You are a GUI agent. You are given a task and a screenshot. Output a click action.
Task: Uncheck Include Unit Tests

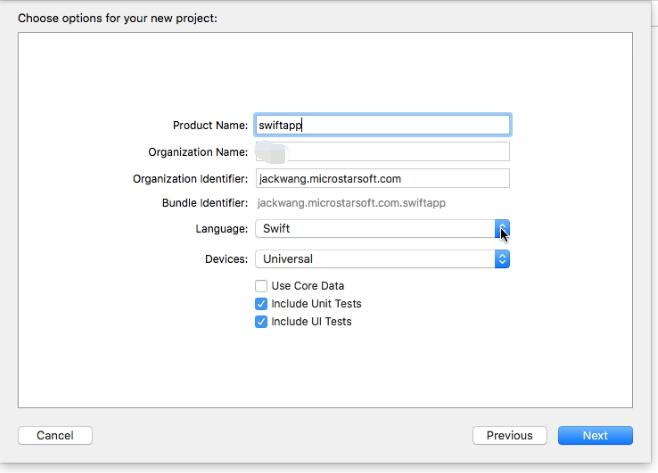coord(261,303)
